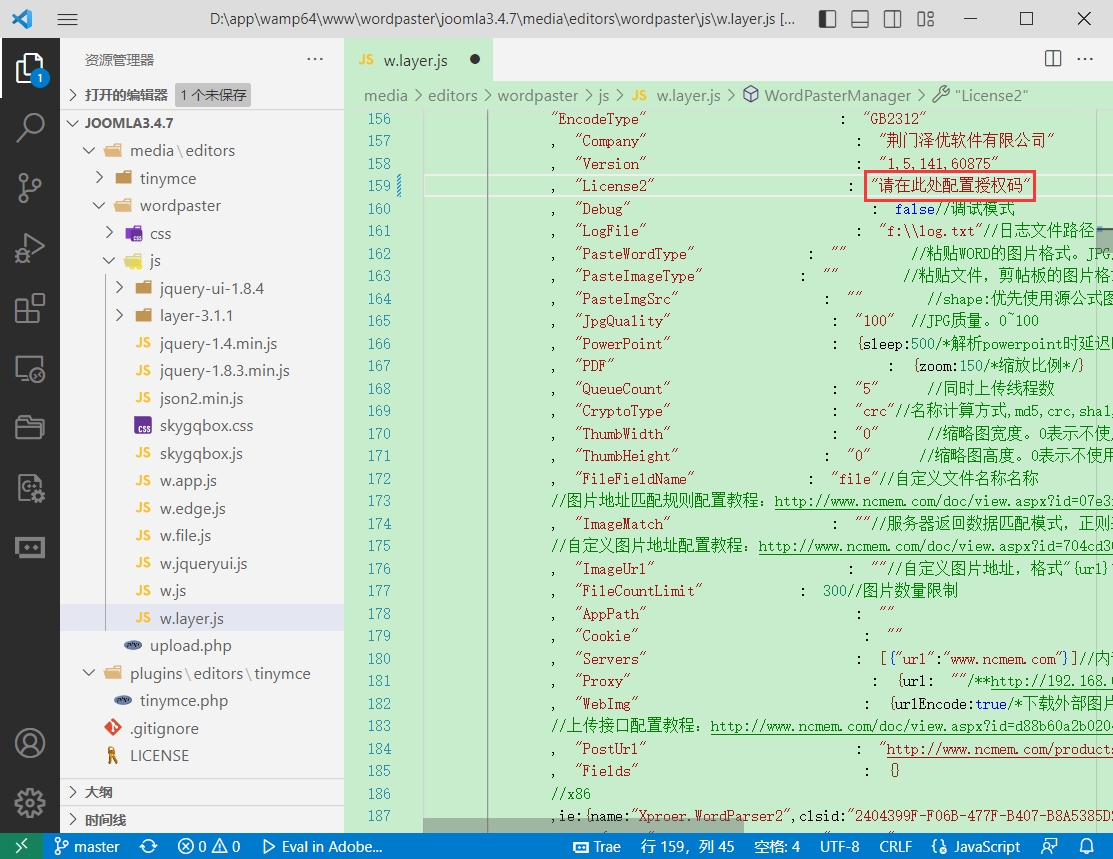Viewport: 1113px width, 859px height.
Task: Click the master branch status button
Action: (87, 846)
